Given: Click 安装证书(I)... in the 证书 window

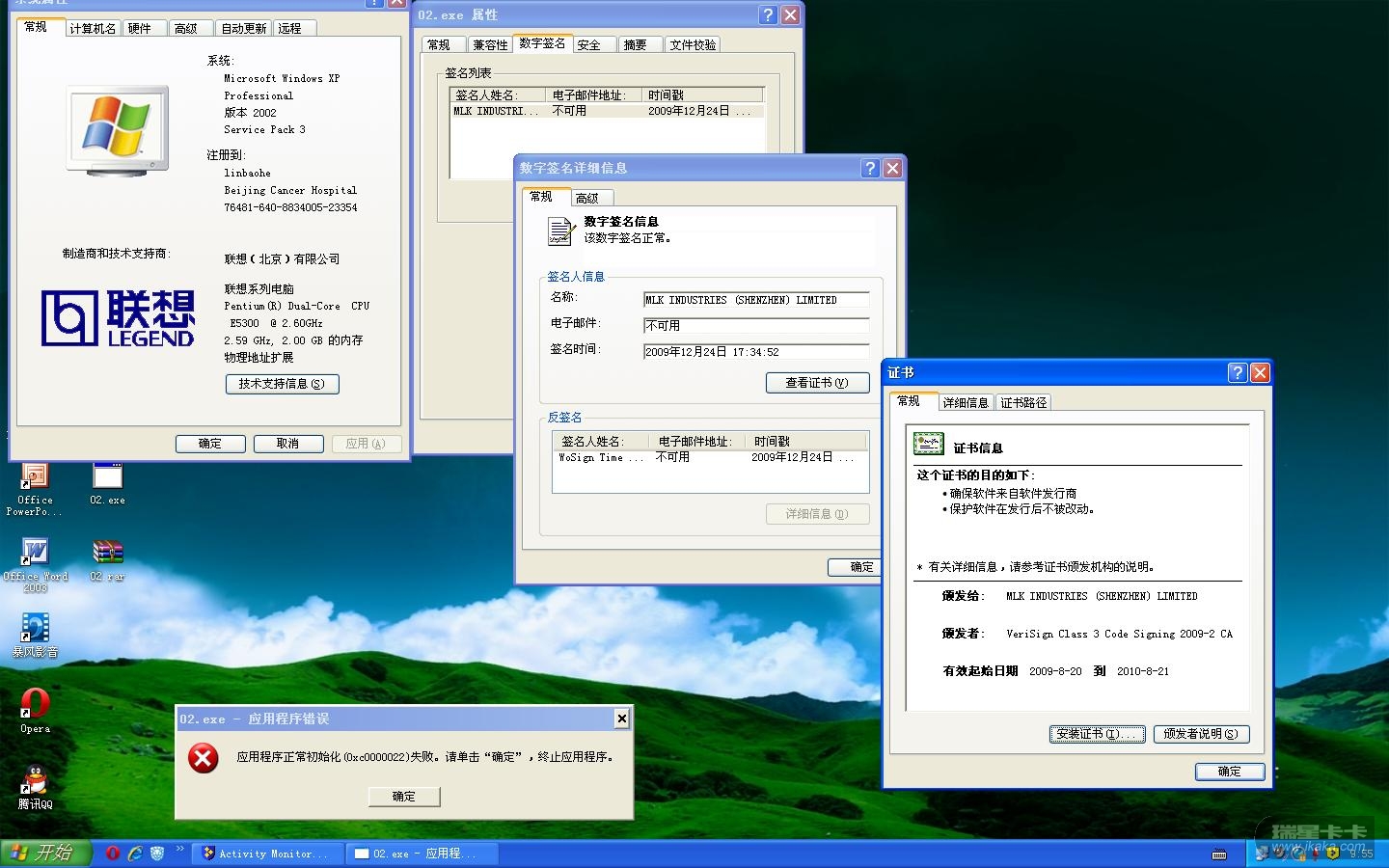Looking at the screenshot, I should (1098, 734).
